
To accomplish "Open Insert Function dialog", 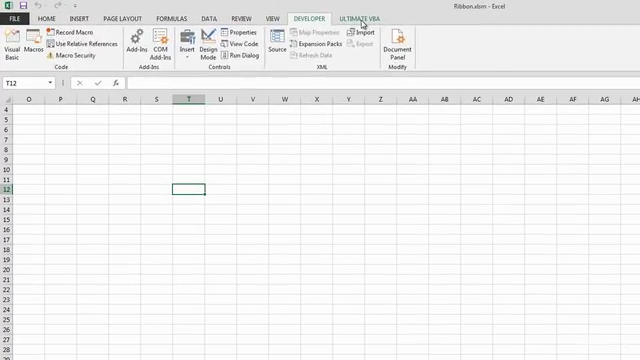I will coord(116,83).
